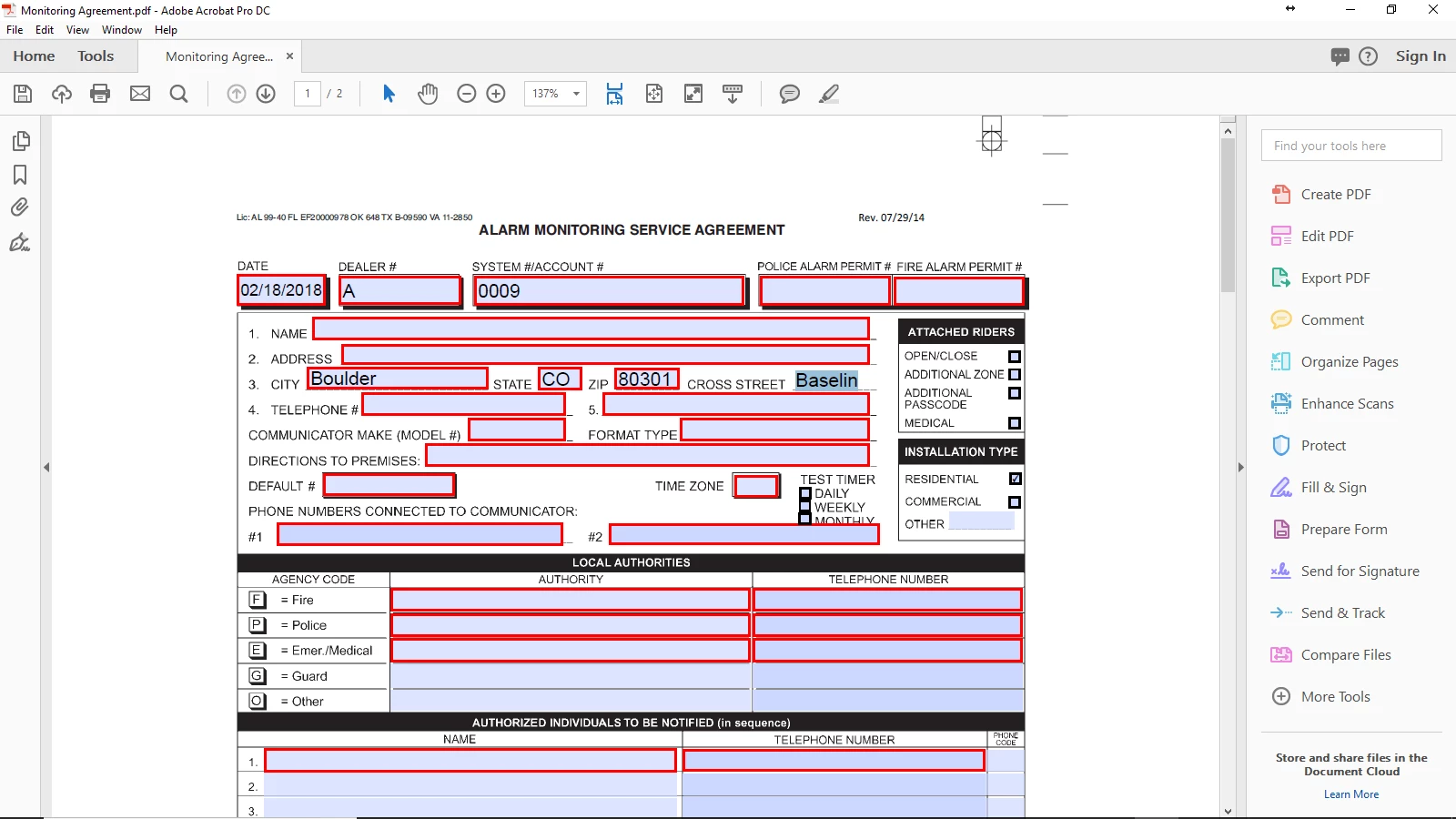
Task: Check the COMMERCIAL installation checkbox
Action: coord(1015,502)
